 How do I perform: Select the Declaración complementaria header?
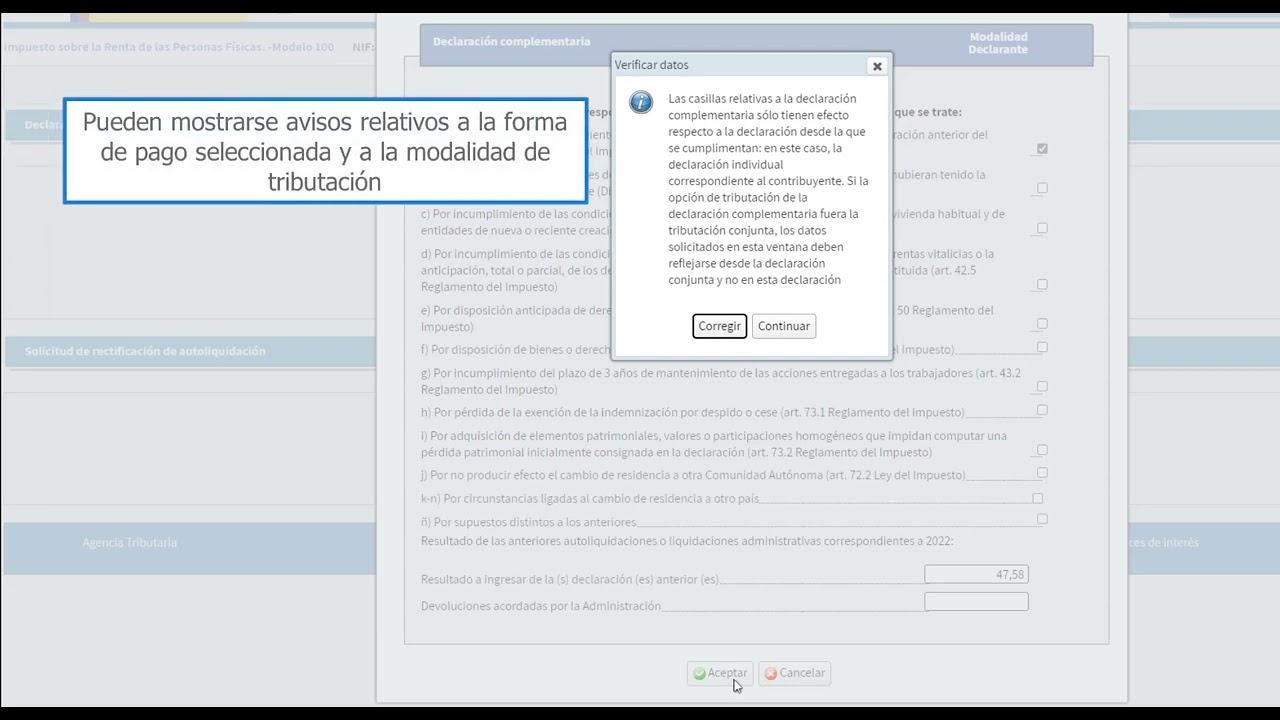pyautogui.click(x=512, y=41)
